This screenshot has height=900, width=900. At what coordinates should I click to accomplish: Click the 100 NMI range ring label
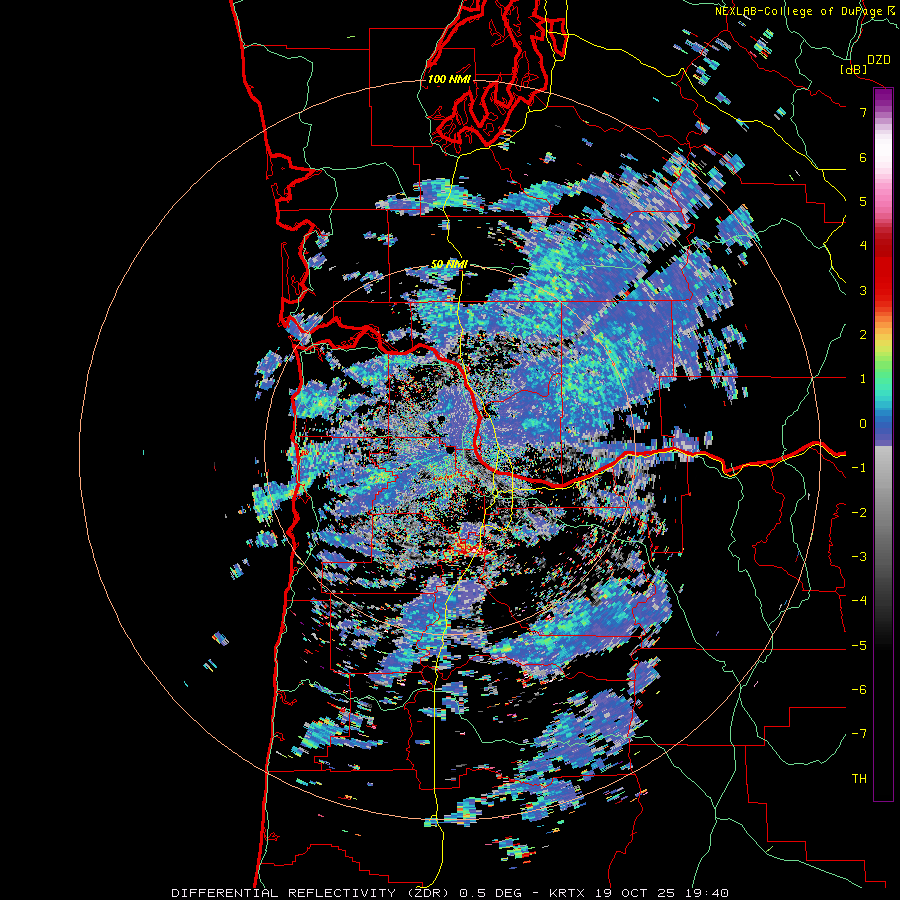449,79
